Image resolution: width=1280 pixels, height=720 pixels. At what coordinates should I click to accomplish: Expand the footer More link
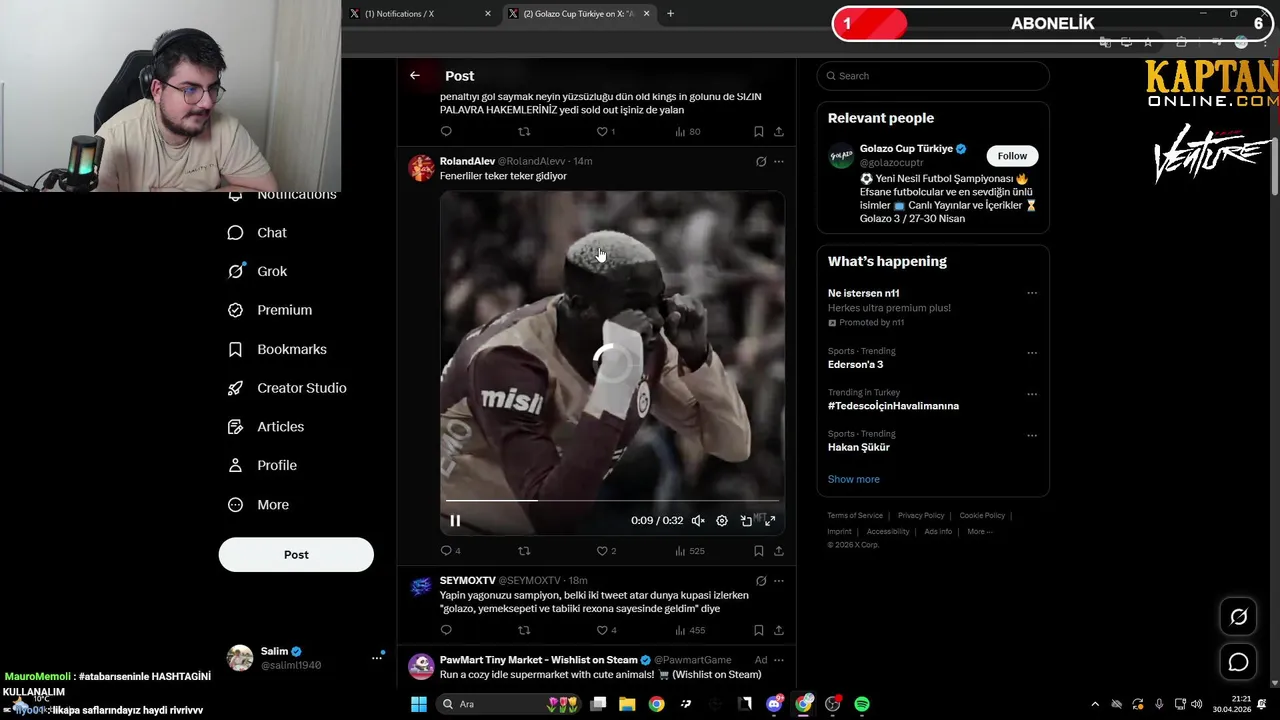point(979,531)
